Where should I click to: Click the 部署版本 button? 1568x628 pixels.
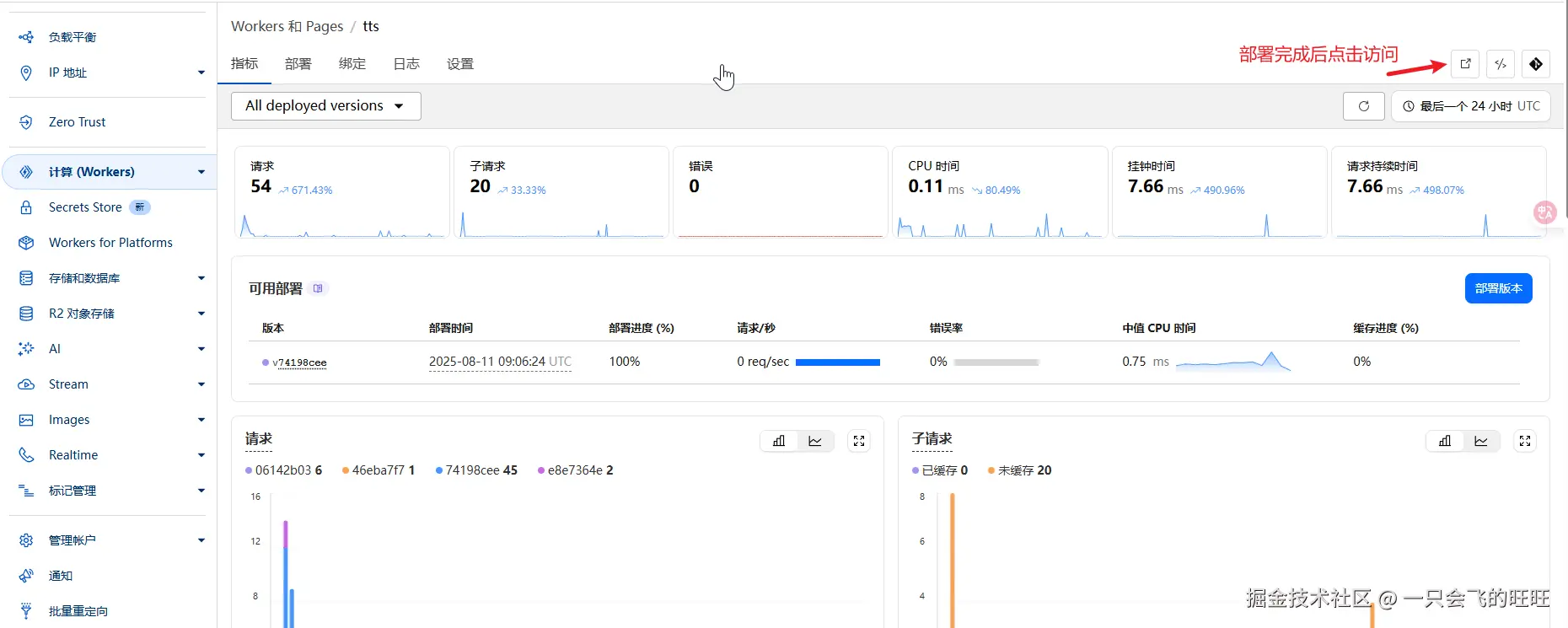point(1499,288)
